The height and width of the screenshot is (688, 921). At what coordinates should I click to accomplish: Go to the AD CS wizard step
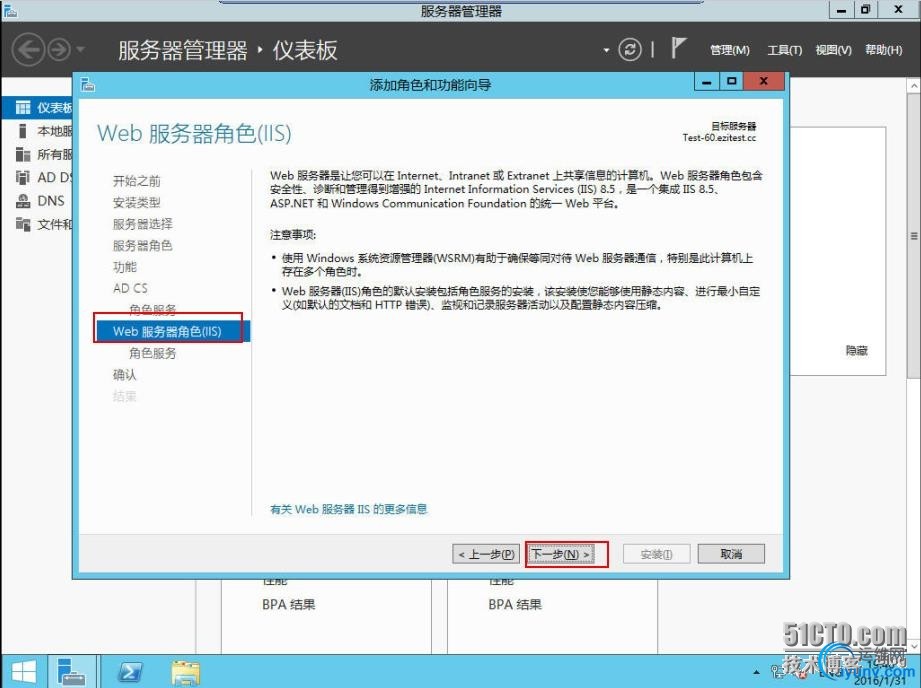tap(130, 288)
